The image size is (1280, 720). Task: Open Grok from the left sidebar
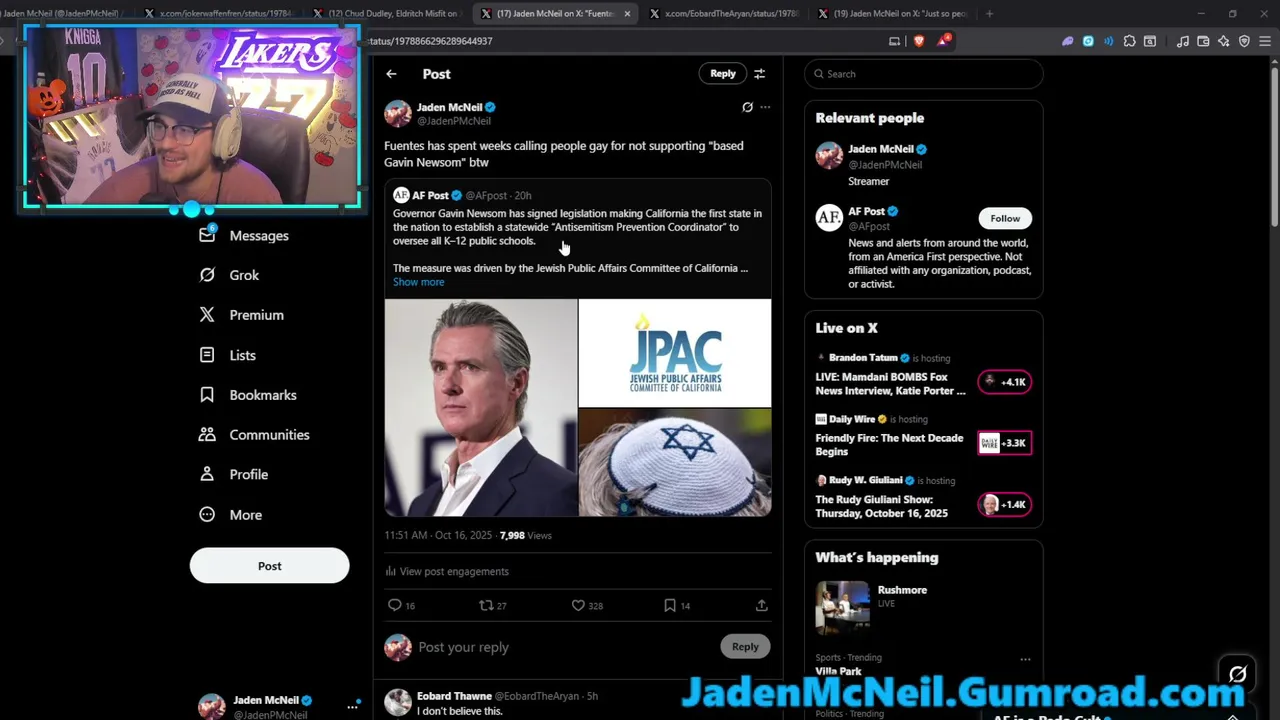coord(229,275)
